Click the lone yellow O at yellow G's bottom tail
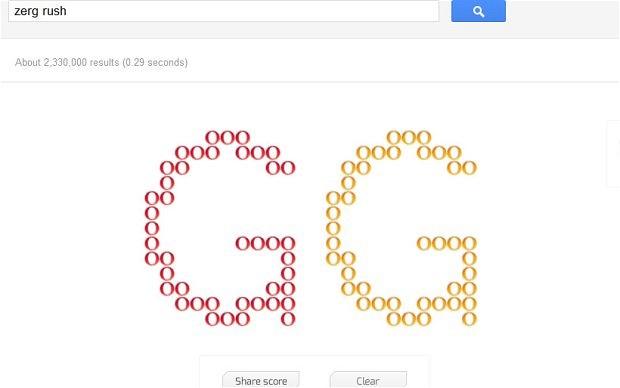 point(469,319)
